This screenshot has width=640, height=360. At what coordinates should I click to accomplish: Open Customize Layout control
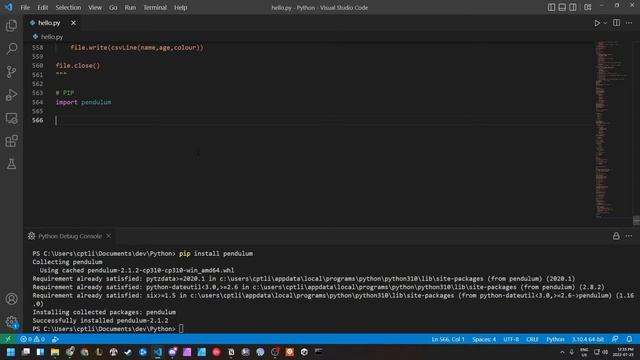click(x=588, y=7)
